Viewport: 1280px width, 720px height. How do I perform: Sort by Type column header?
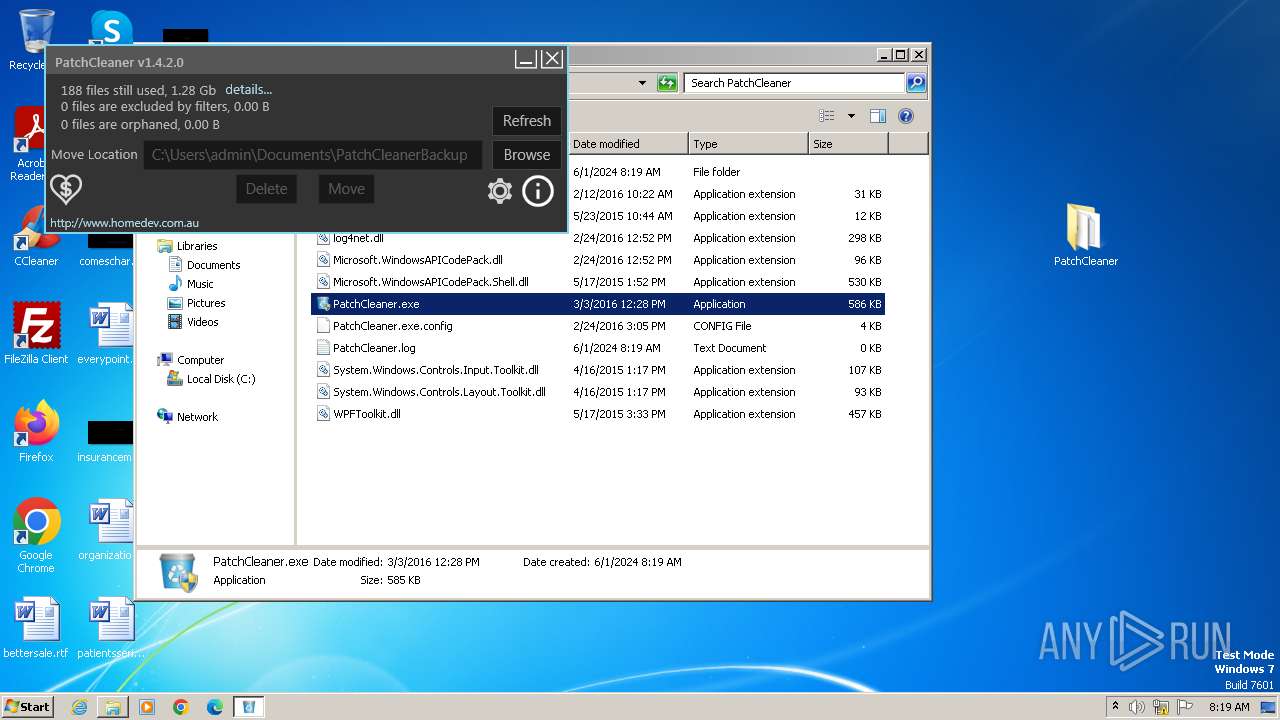(748, 144)
